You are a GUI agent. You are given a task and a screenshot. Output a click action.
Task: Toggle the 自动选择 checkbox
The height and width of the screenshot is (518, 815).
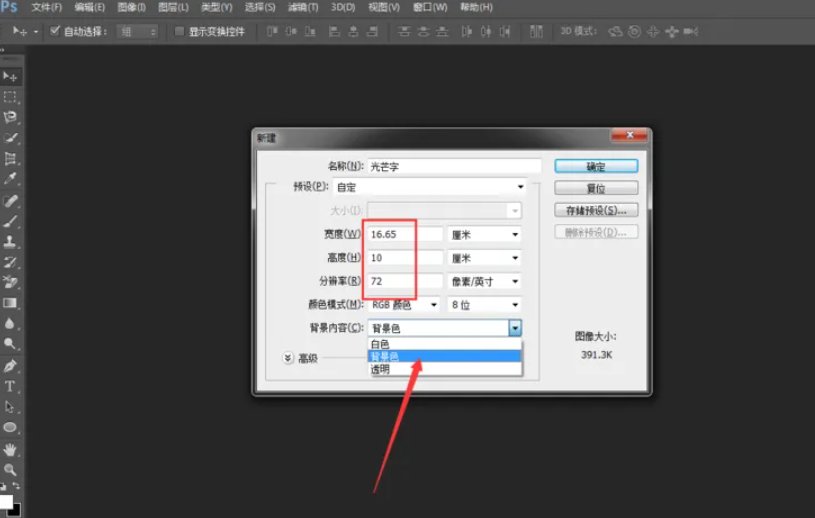tap(55, 31)
